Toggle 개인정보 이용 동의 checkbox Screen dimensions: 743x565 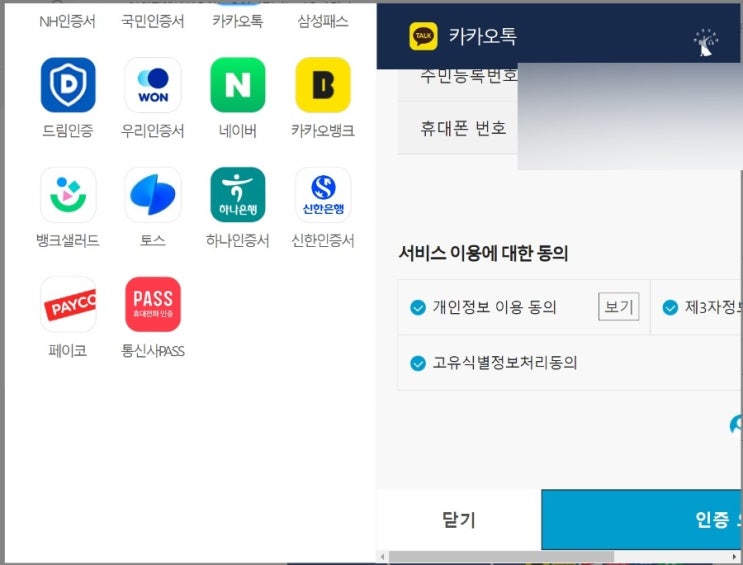pyautogui.click(x=417, y=308)
